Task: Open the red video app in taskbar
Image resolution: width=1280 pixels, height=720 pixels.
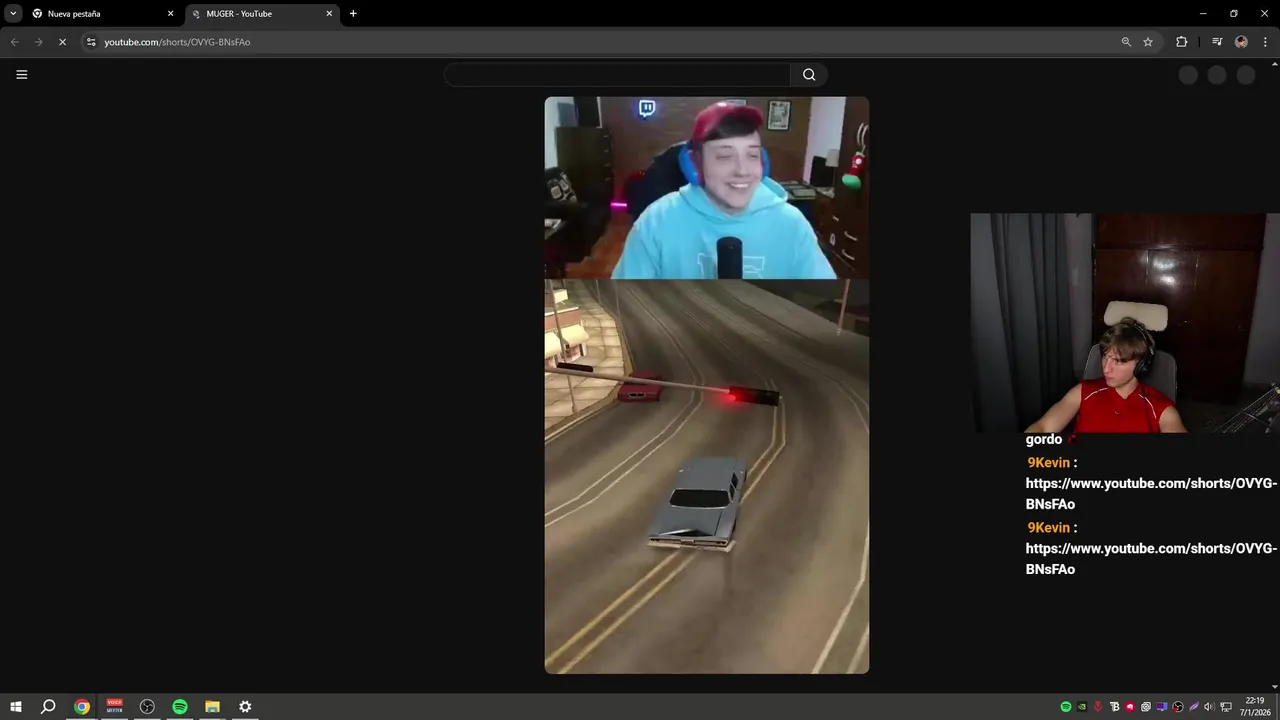Action: click(114, 707)
